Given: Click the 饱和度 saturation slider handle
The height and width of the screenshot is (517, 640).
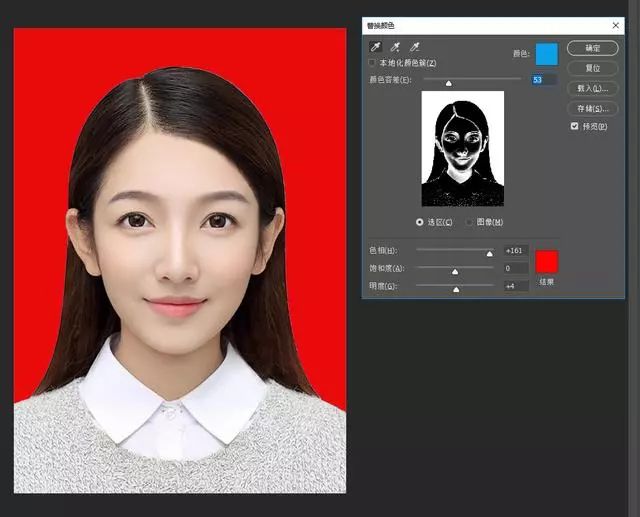Looking at the screenshot, I should (x=455, y=271).
